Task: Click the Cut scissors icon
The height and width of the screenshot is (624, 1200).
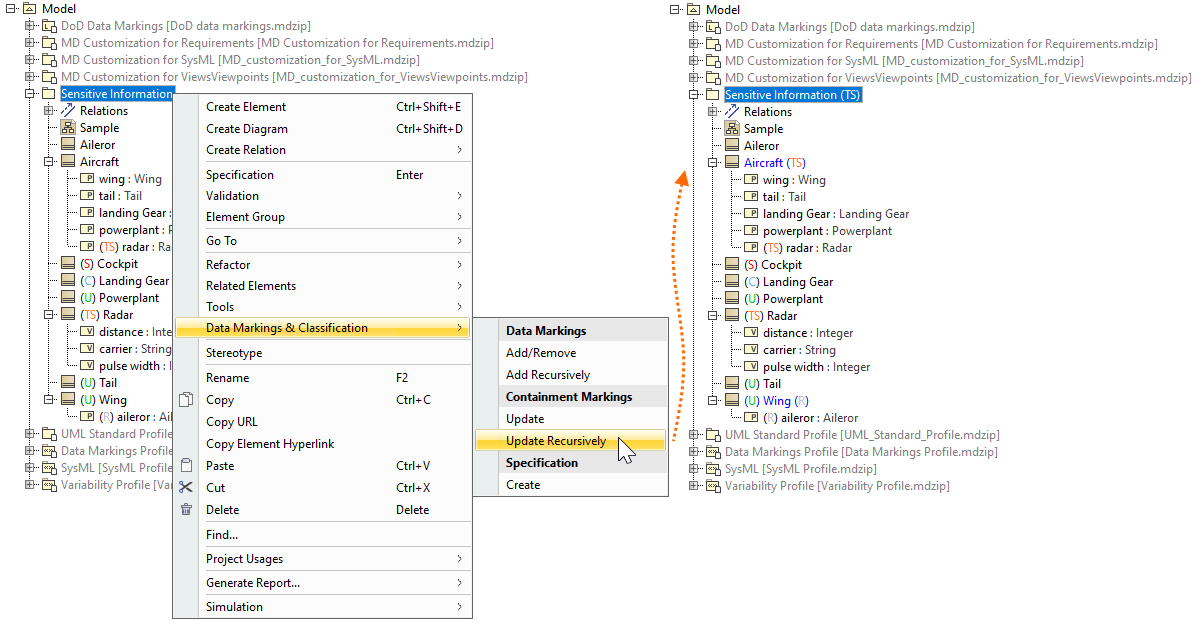Action: [x=186, y=488]
